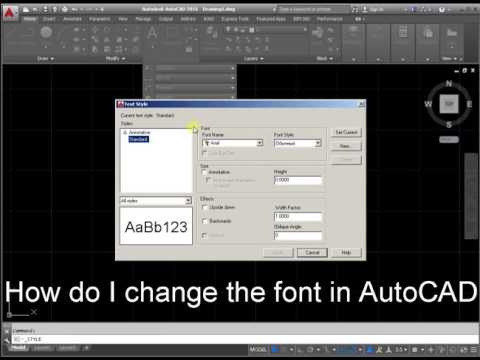Viewport: 480px width, 360px height.
Task: Click the Set Current button
Action: tap(346, 132)
